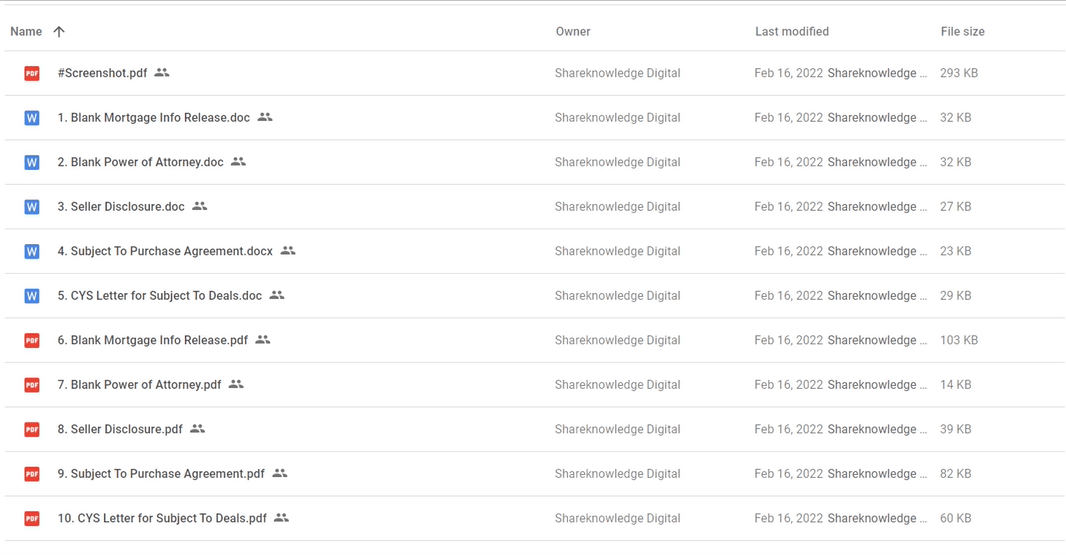The height and width of the screenshot is (555, 1066).
Task: Click the Word icon for Blank Mortgage Info Release.doc
Action: 31,118
